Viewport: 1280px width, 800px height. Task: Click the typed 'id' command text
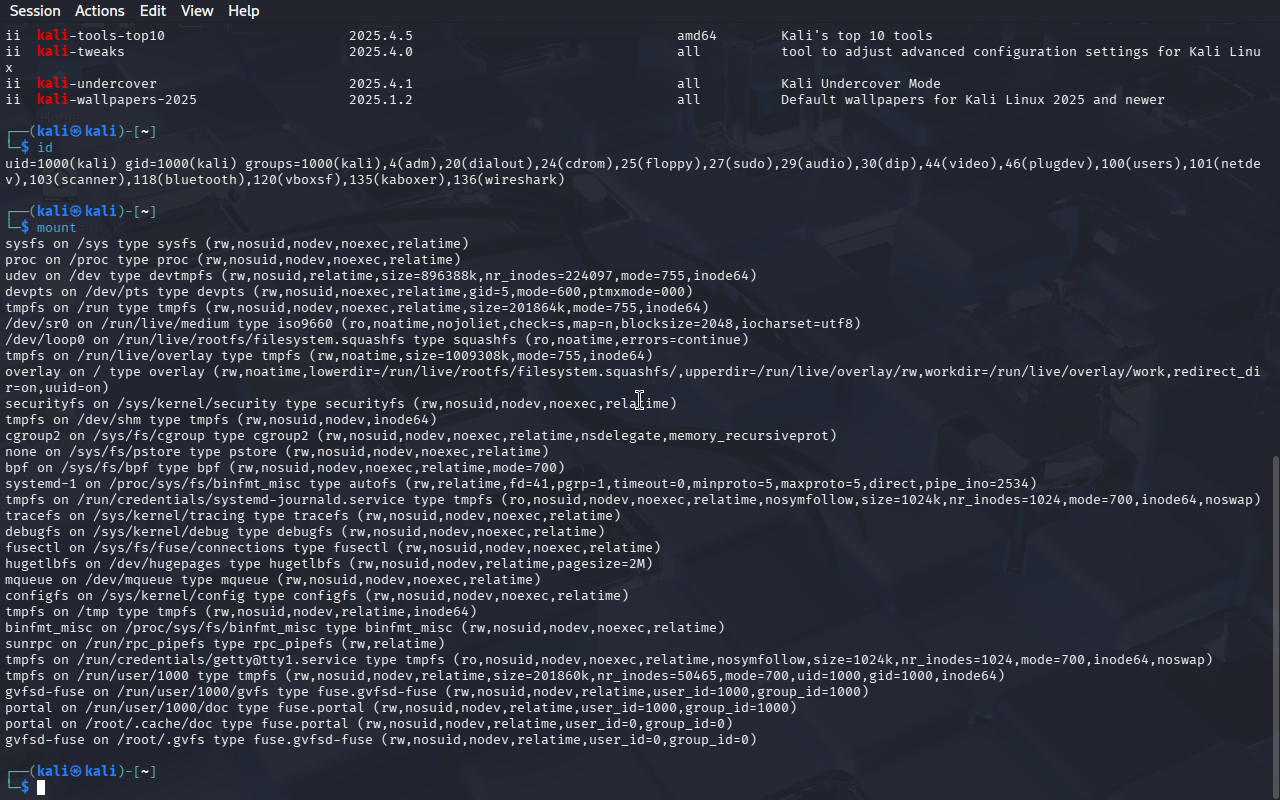[x=45, y=148]
